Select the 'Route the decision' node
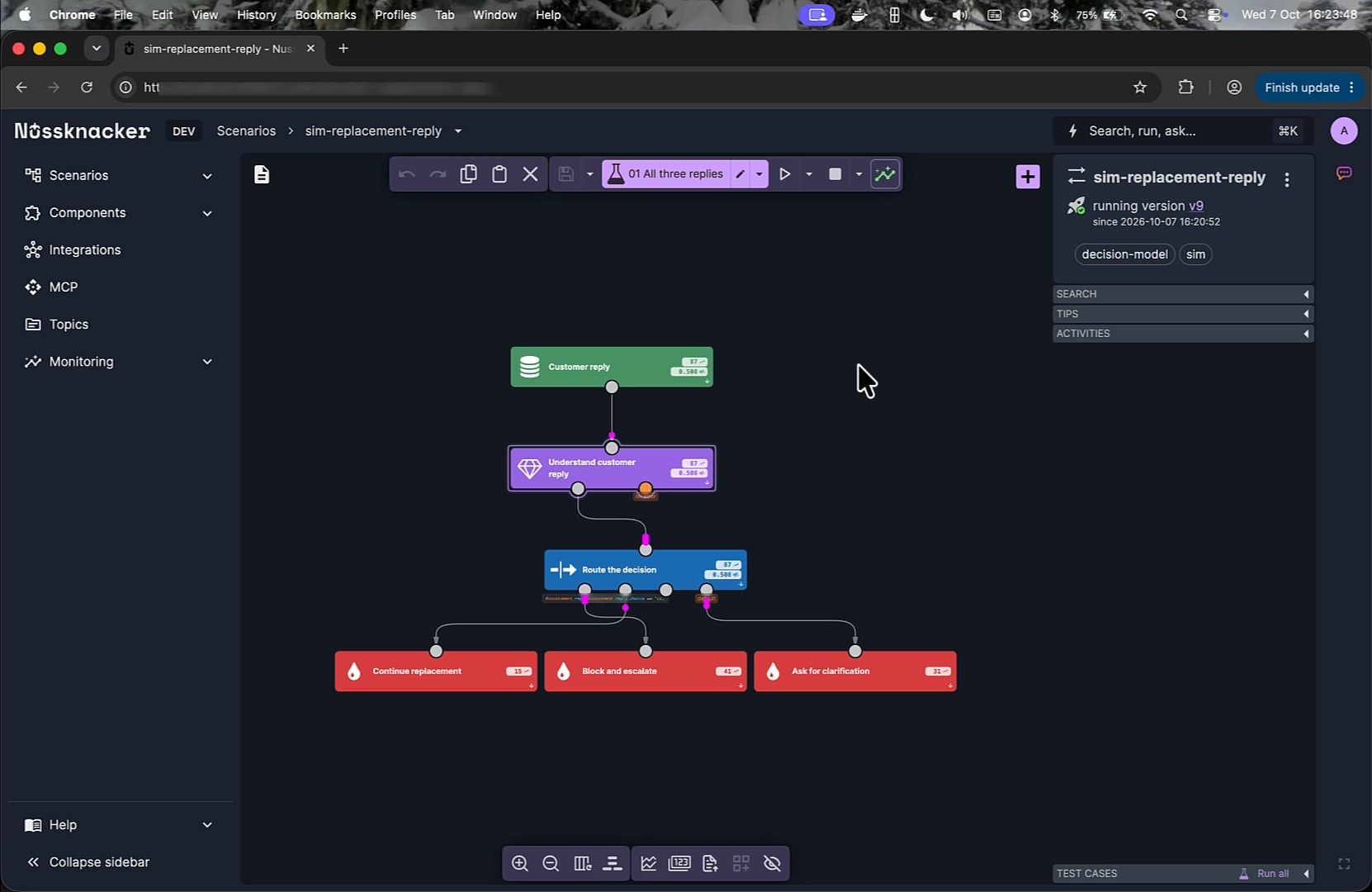1372x892 pixels. [646, 570]
